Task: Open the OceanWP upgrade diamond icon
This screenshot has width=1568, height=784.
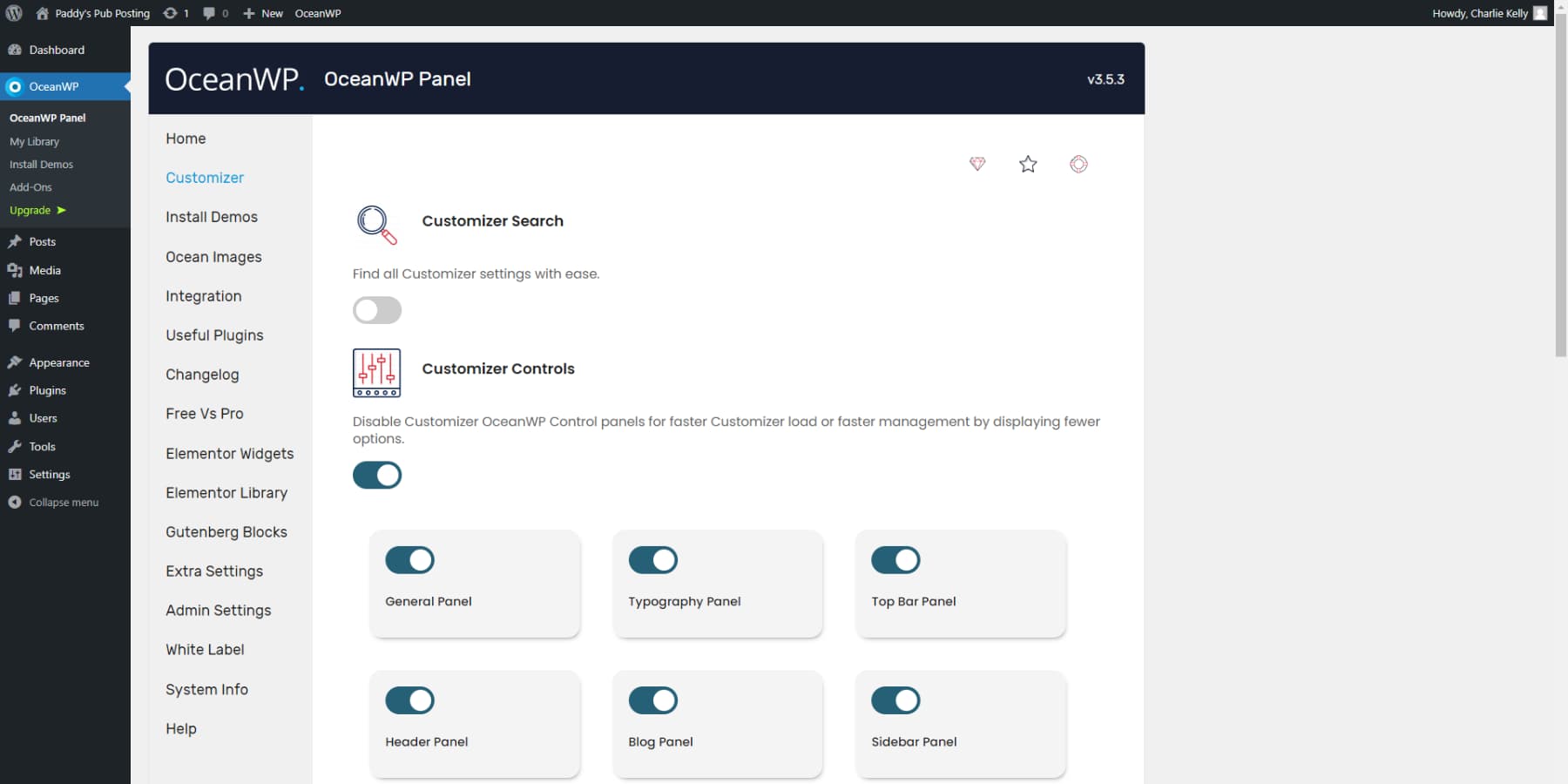Action: (977, 164)
